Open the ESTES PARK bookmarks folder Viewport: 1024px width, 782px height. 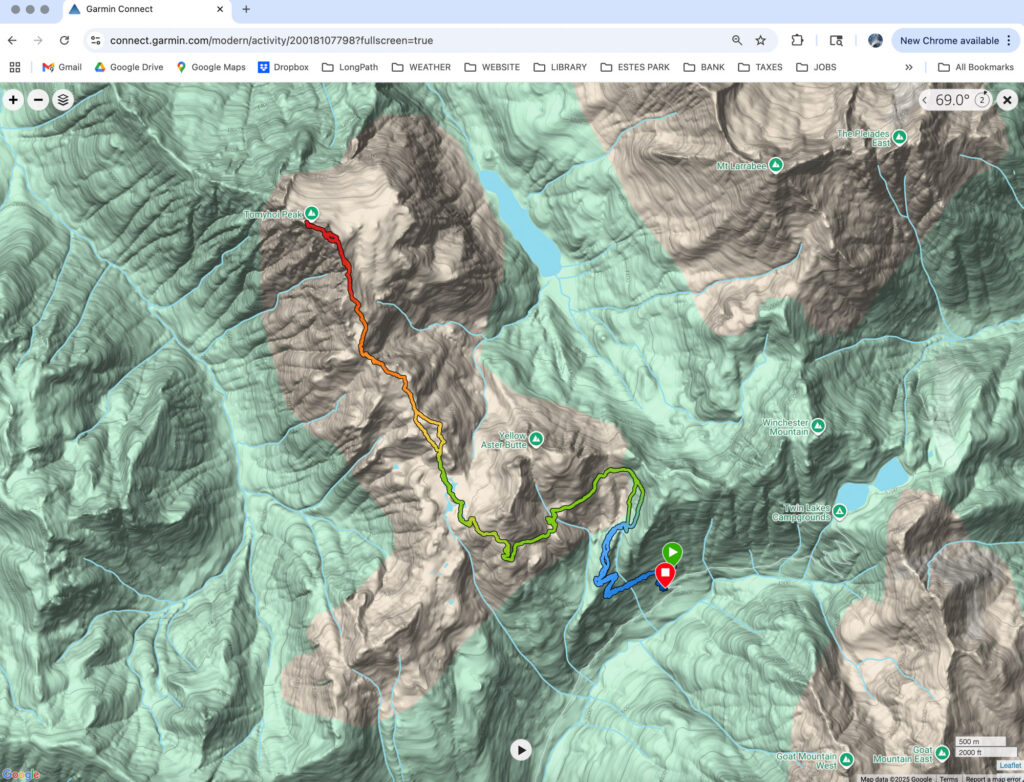[636, 67]
